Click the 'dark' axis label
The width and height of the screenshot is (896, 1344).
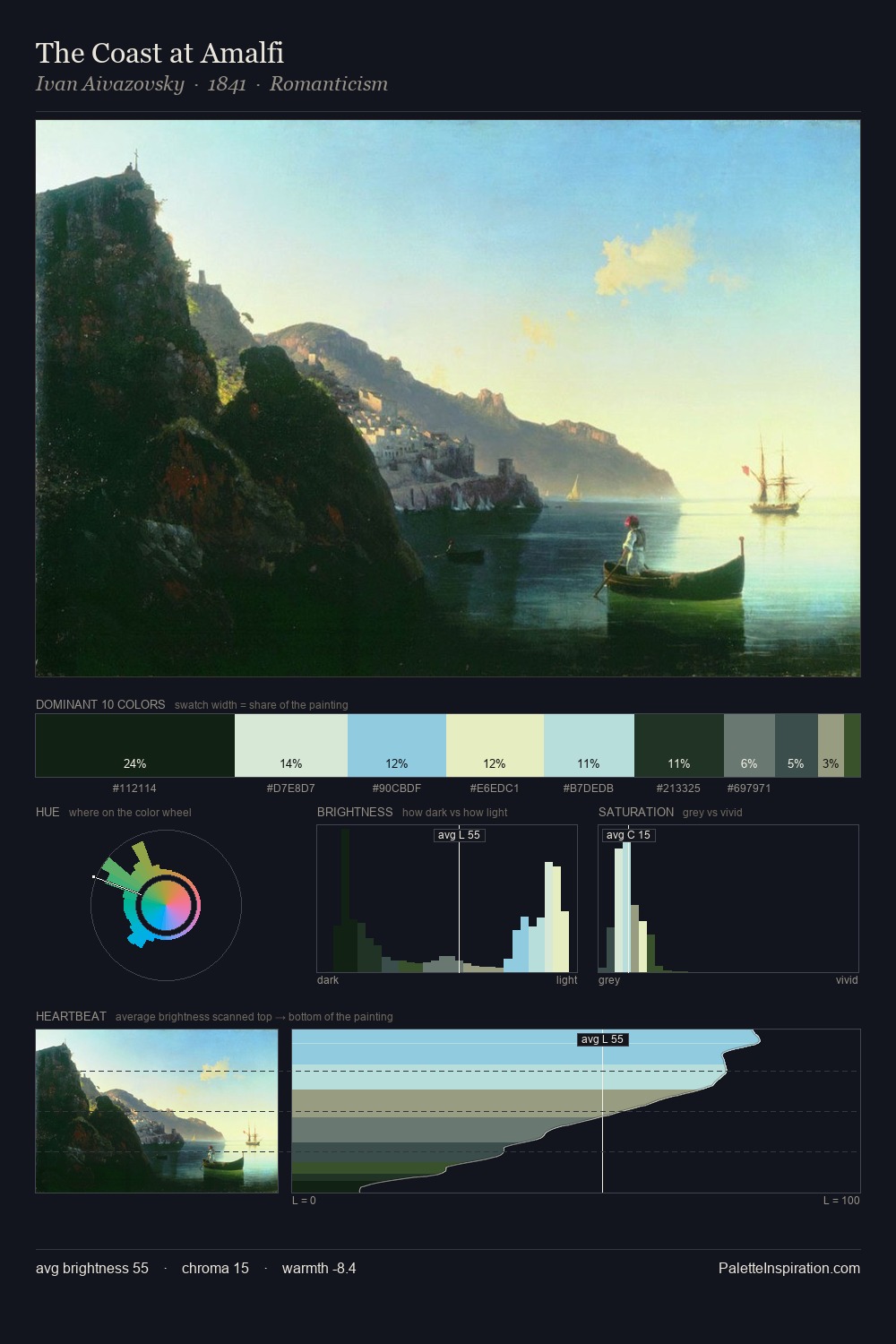[x=328, y=980]
